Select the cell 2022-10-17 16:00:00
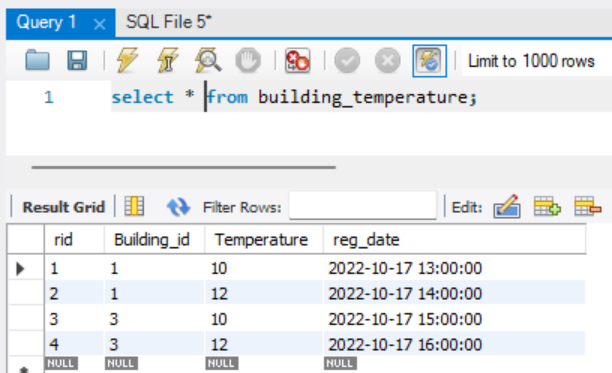Image resolution: width=612 pixels, height=373 pixels. coord(455,344)
